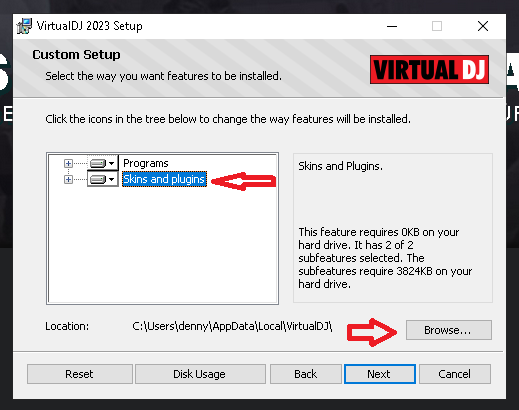Select the Skins and plugins feature item
This screenshot has width=519, height=410.
point(164,179)
